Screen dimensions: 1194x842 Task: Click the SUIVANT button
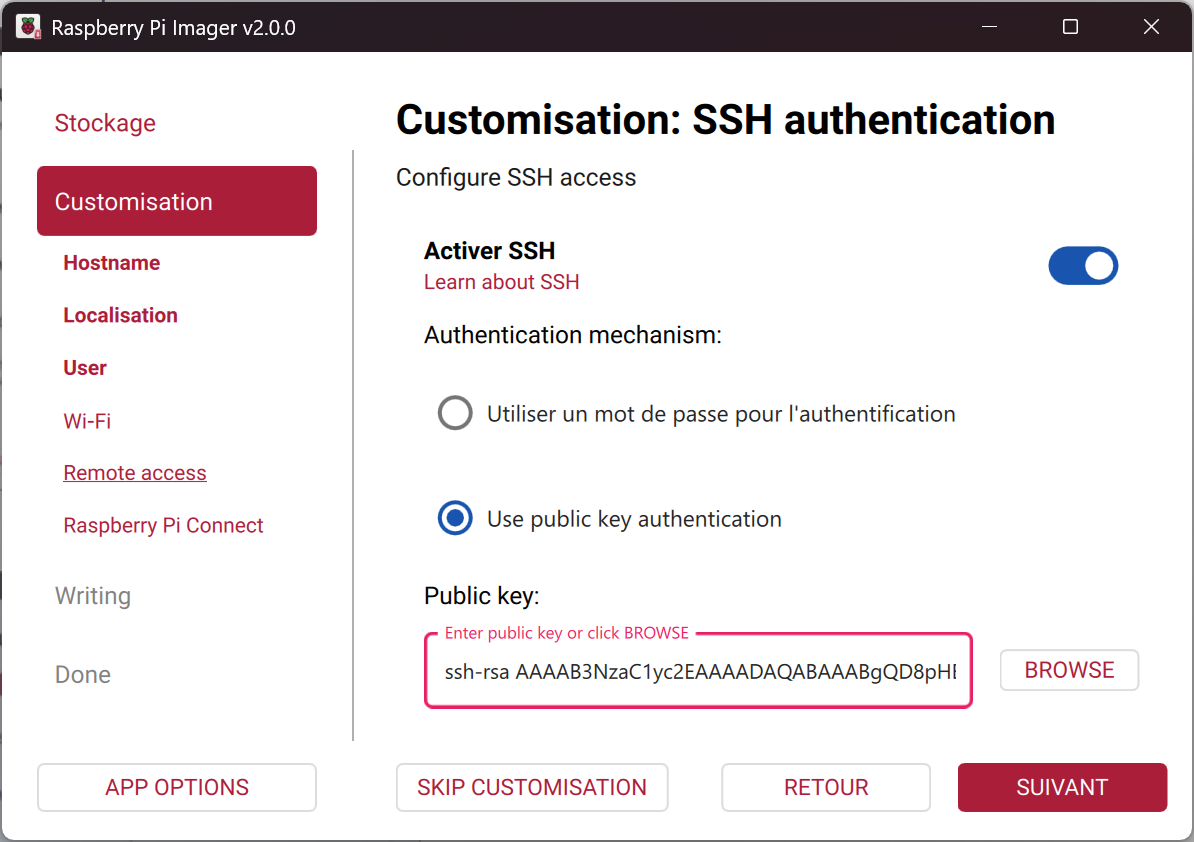coord(1062,787)
